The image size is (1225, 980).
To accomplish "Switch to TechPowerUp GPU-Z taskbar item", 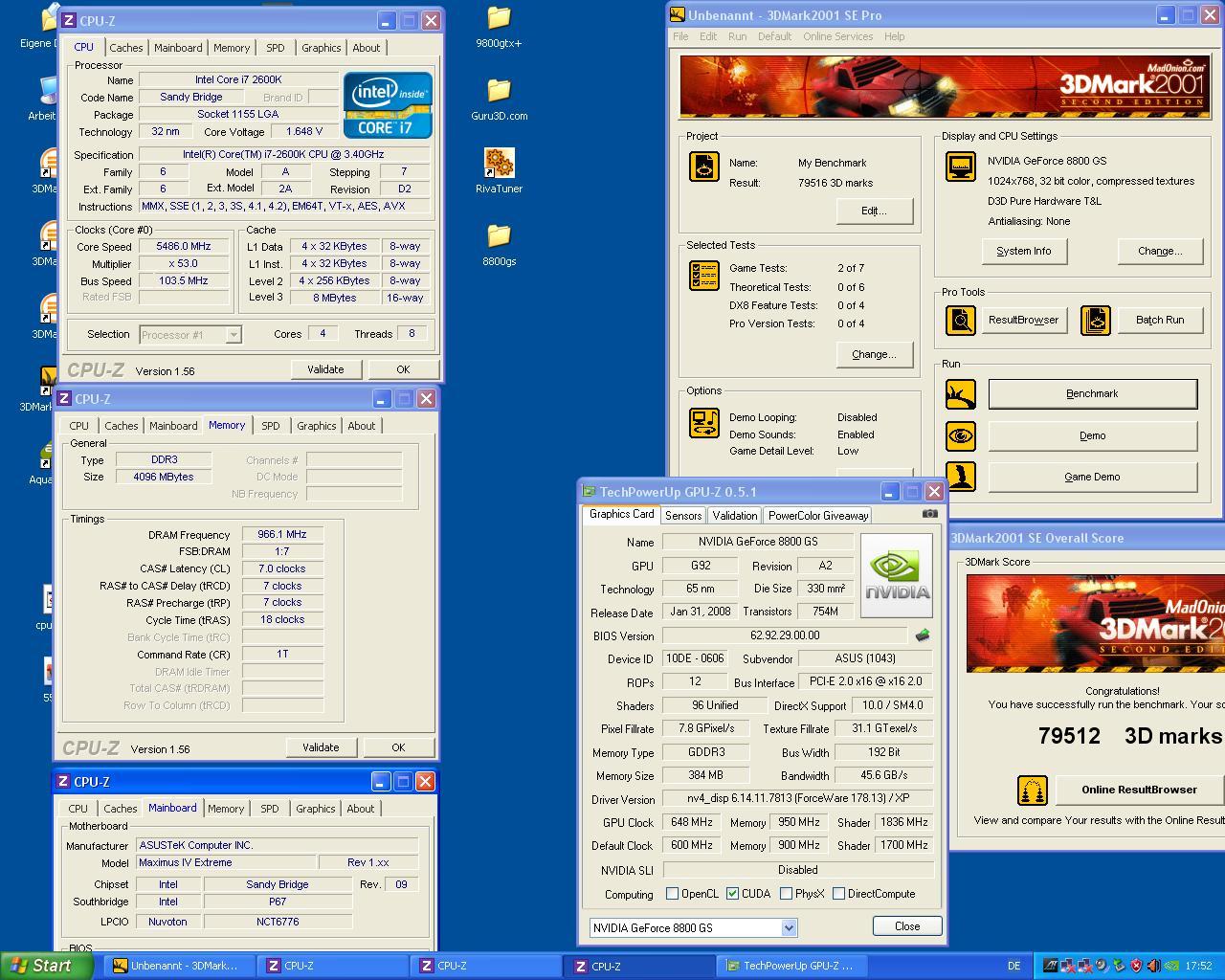I will tap(791, 966).
